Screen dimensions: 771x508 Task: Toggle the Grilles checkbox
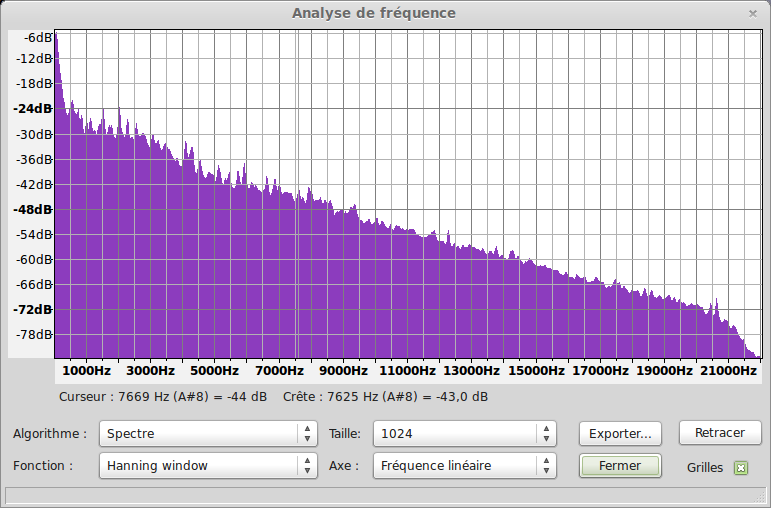click(x=741, y=468)
